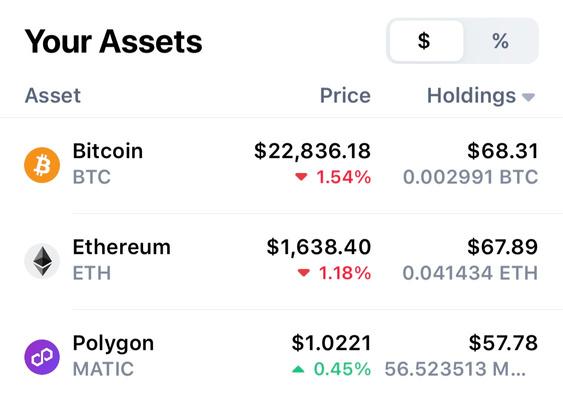Click the purple Polygon logo icon
563x415 pixels.
pyautogui.click(x=42, y=357)
